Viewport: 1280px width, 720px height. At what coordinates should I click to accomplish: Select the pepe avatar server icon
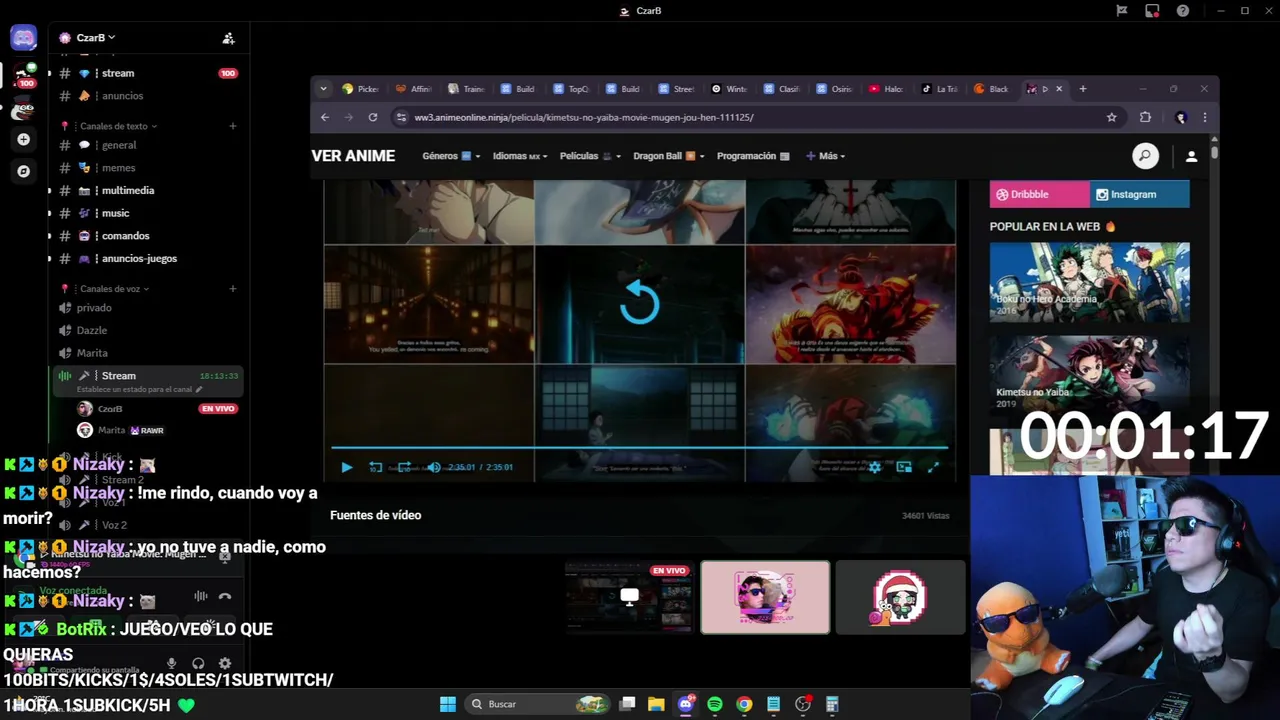point(23,108)
